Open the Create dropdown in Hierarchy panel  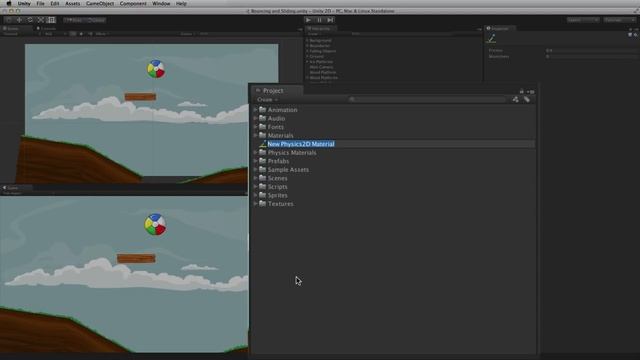point(314,34)
